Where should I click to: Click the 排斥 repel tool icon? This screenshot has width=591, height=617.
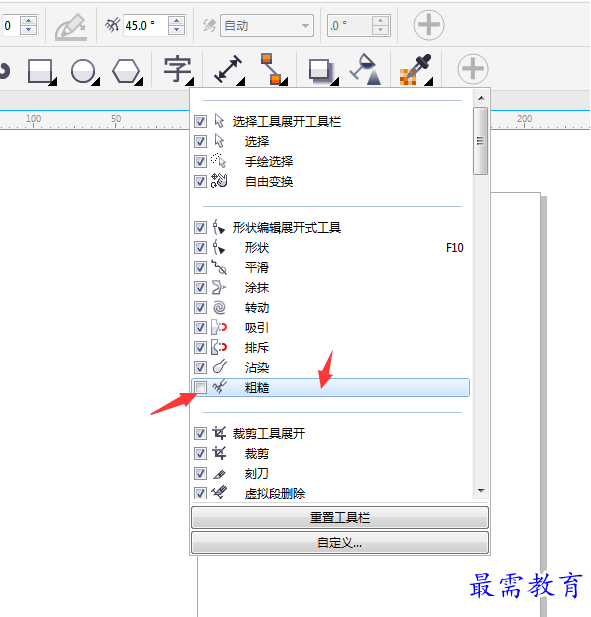click(x=219, y=347)
